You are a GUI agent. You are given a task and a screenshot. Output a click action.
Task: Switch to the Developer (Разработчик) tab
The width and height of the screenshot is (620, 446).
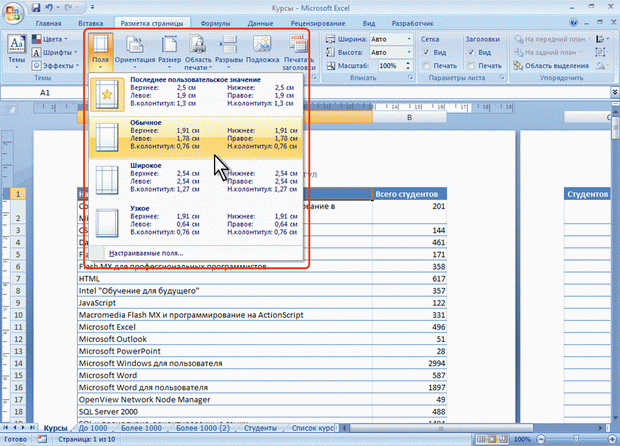412,23
